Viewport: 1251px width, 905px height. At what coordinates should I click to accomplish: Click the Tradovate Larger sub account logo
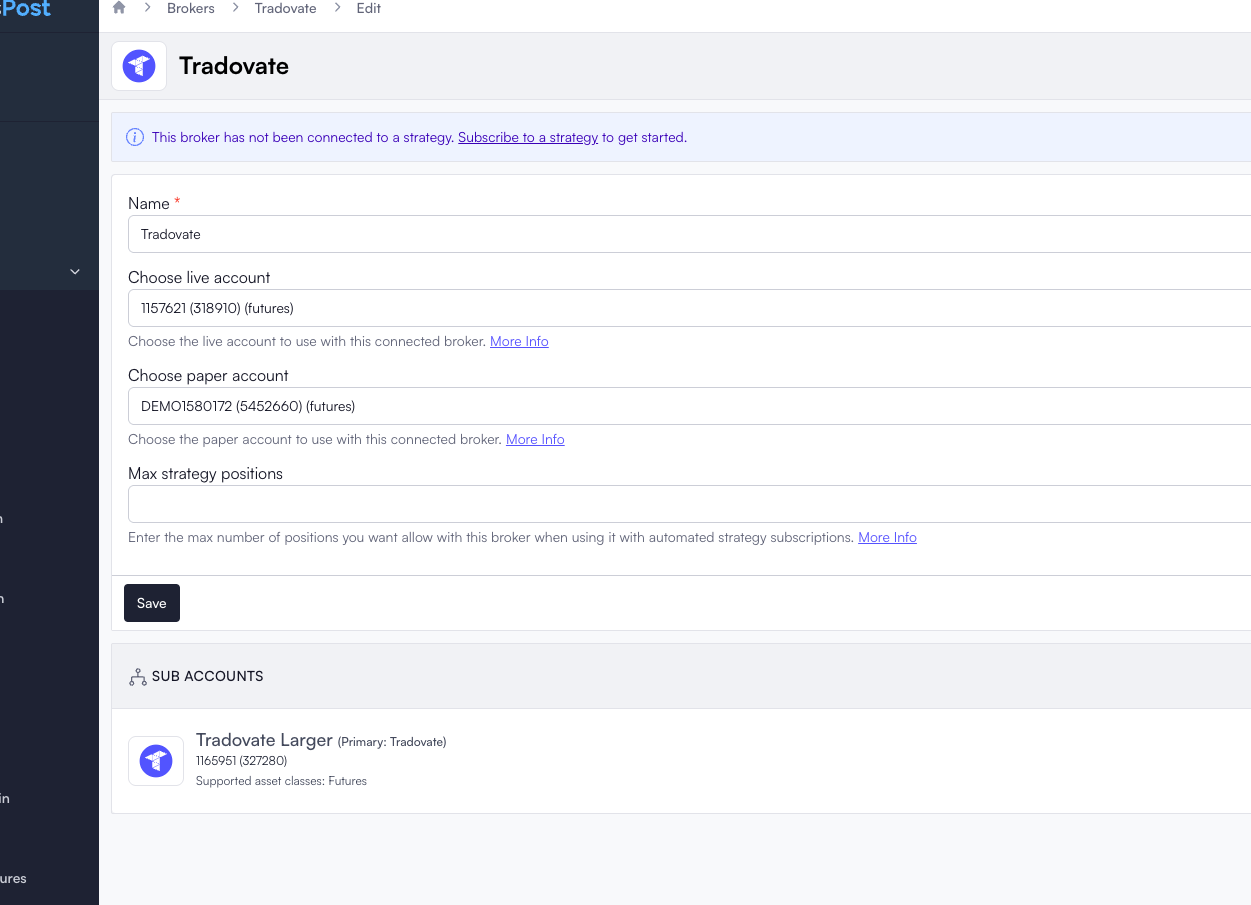156,761
